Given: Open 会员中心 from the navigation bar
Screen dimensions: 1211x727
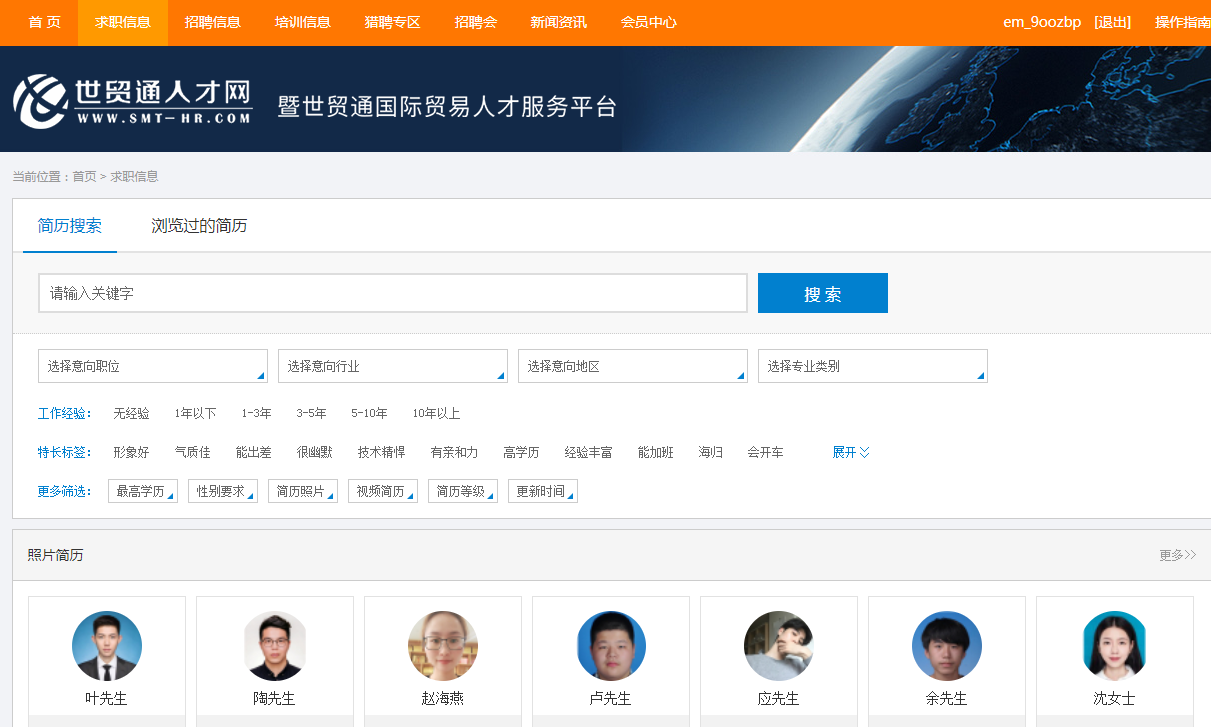Looking at the screenshot, I should tap(649, 22).
